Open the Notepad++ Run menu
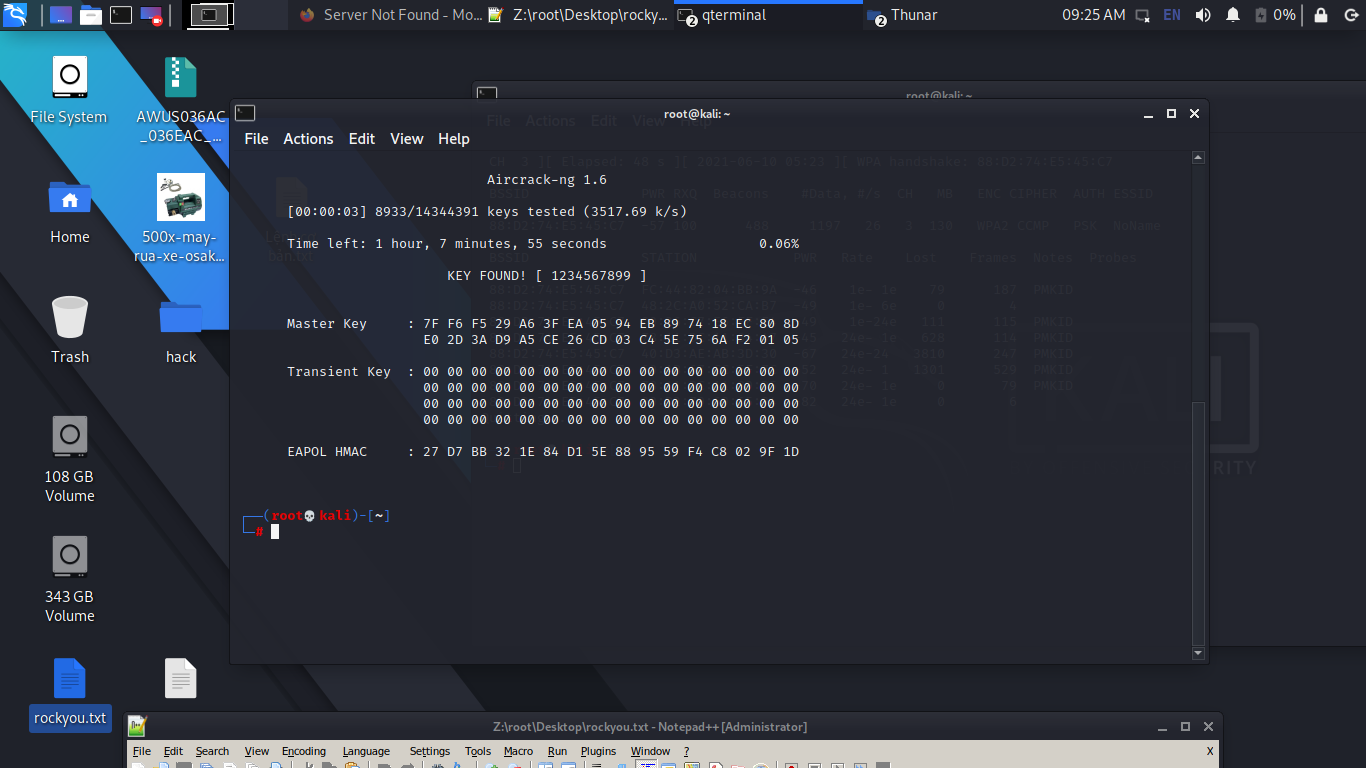The image size is (1366, 768). (x=557, y=751)
